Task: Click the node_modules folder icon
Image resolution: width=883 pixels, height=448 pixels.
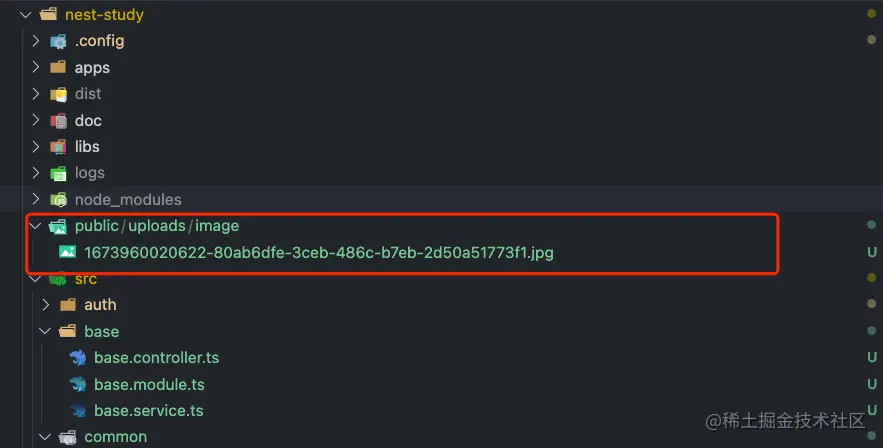Action: click(58, 199)
